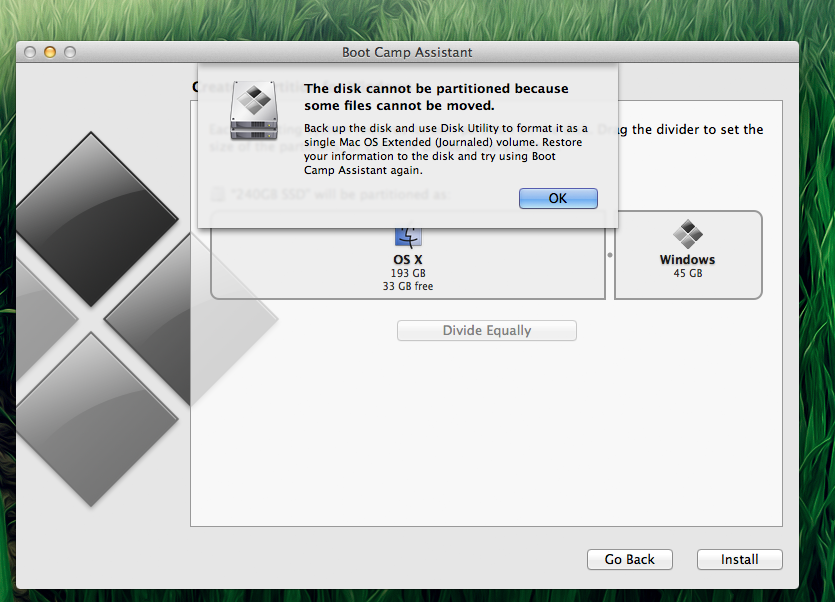This screenshot has height=602, width=835.
Task: Click the Boot Camp Assistant window title
Action: (x=407, y=52)
